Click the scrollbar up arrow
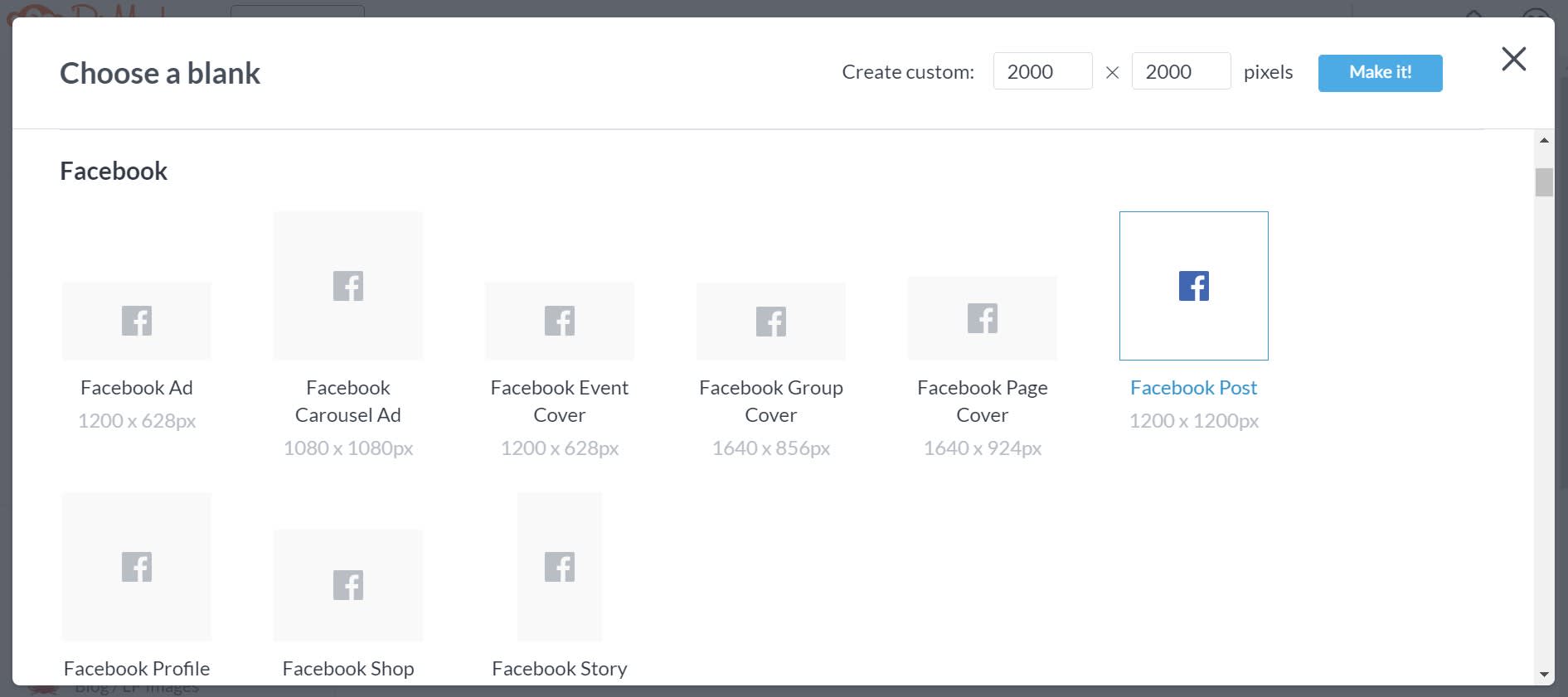The height and width of the screenshot is (697, 1568). click(1544, 140)
